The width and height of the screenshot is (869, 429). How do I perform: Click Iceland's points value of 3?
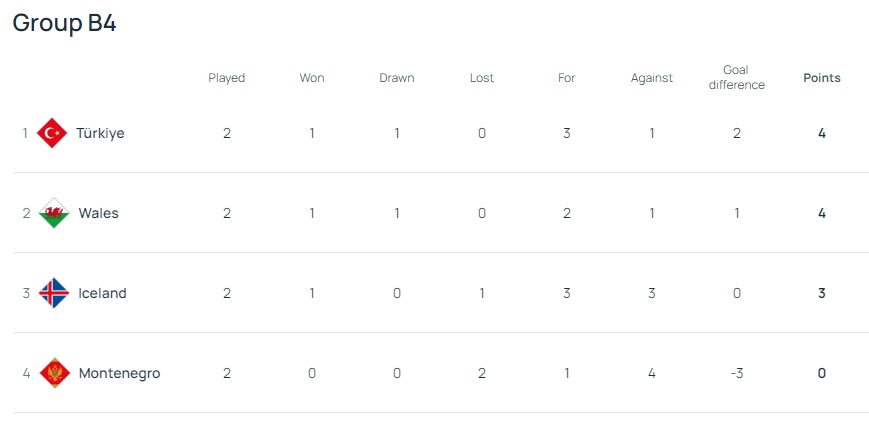pos(822,293)
